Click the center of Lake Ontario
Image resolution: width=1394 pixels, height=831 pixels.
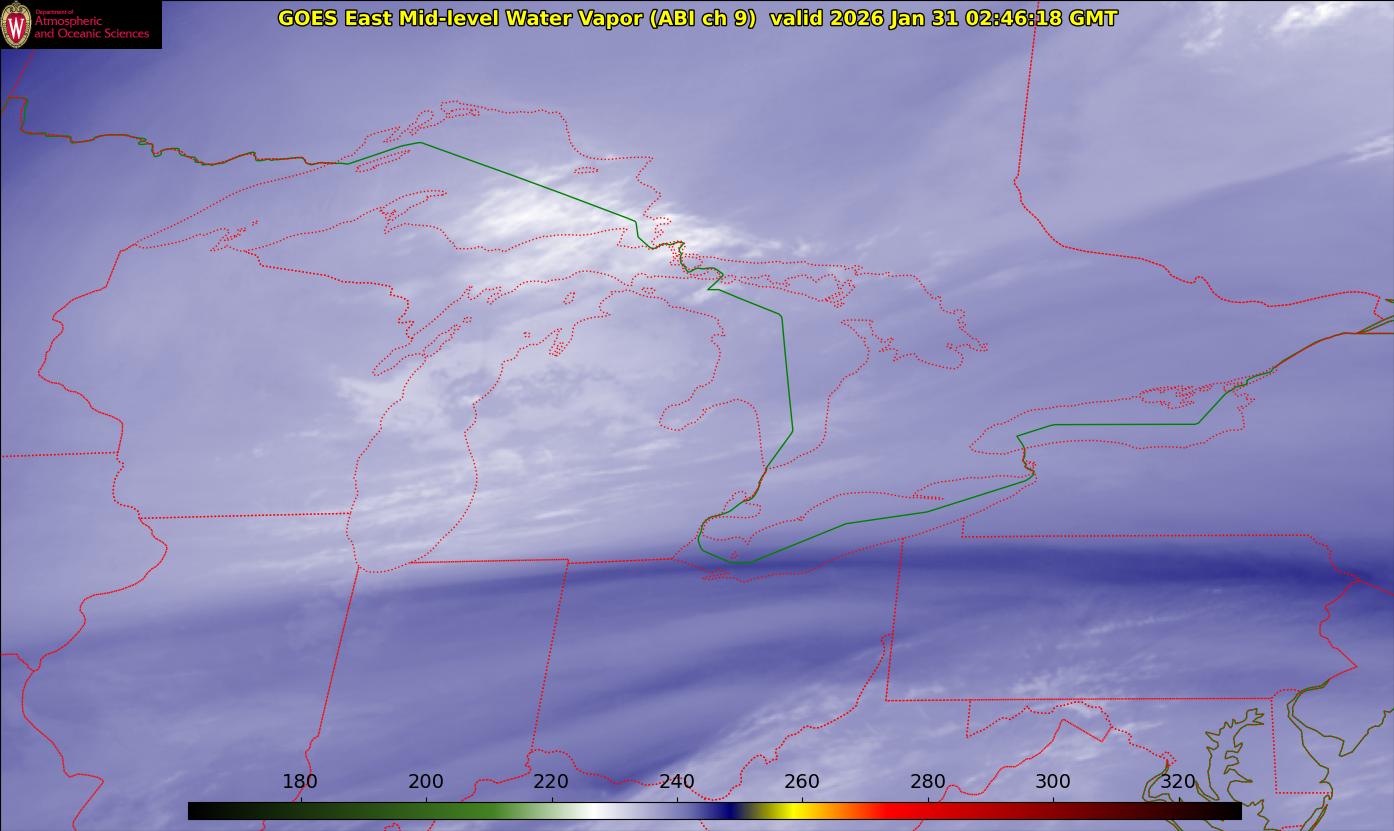pos(1110,420)
